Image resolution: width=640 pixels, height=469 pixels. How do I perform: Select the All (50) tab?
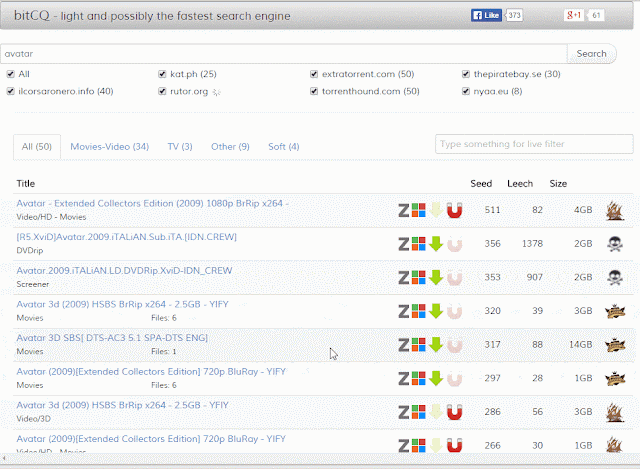tap(37, 147)
